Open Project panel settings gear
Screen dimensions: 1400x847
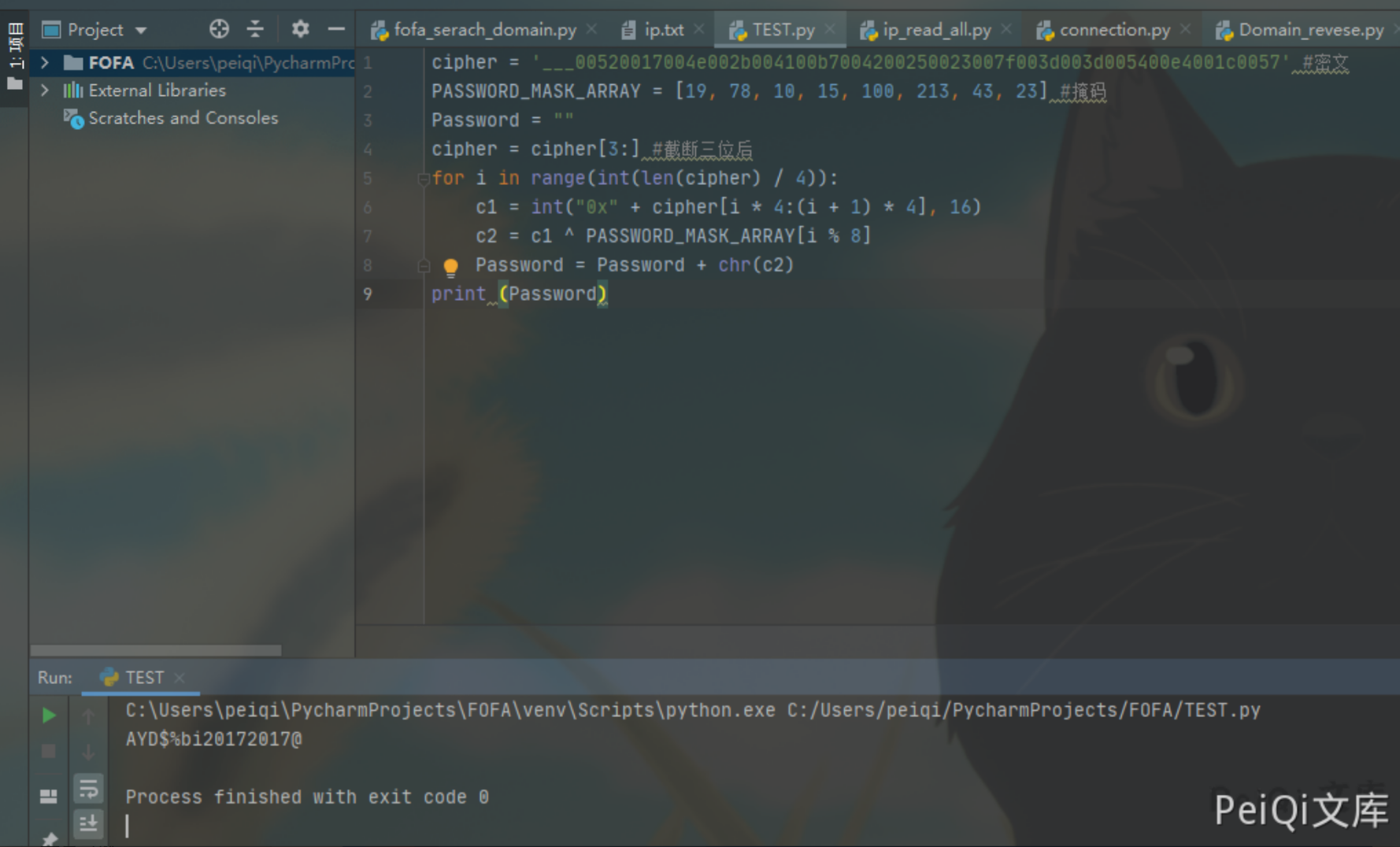click(300, 30)
